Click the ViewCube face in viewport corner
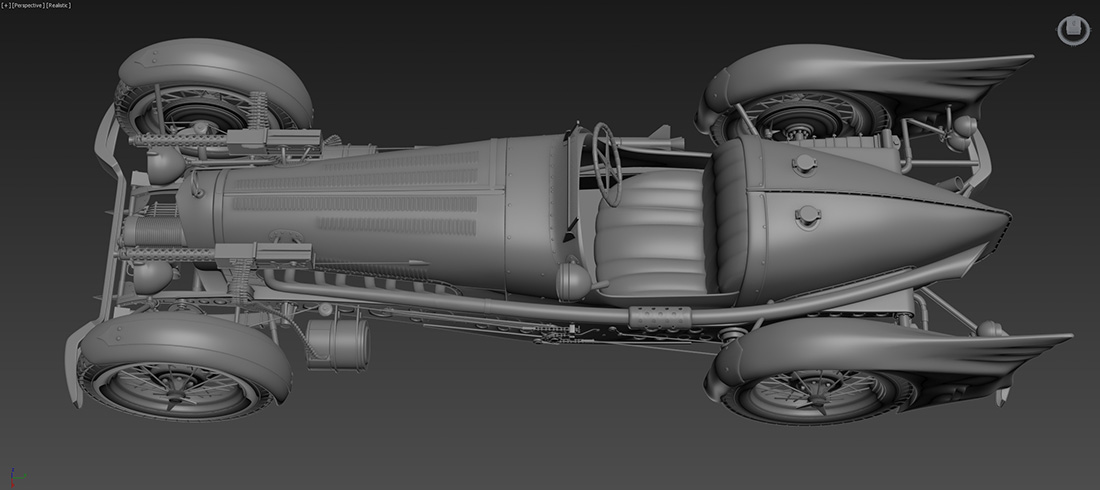Image resolution: width=1100 pixels, height=490 pixels. pyautogui.click(x=1073, y=28)
